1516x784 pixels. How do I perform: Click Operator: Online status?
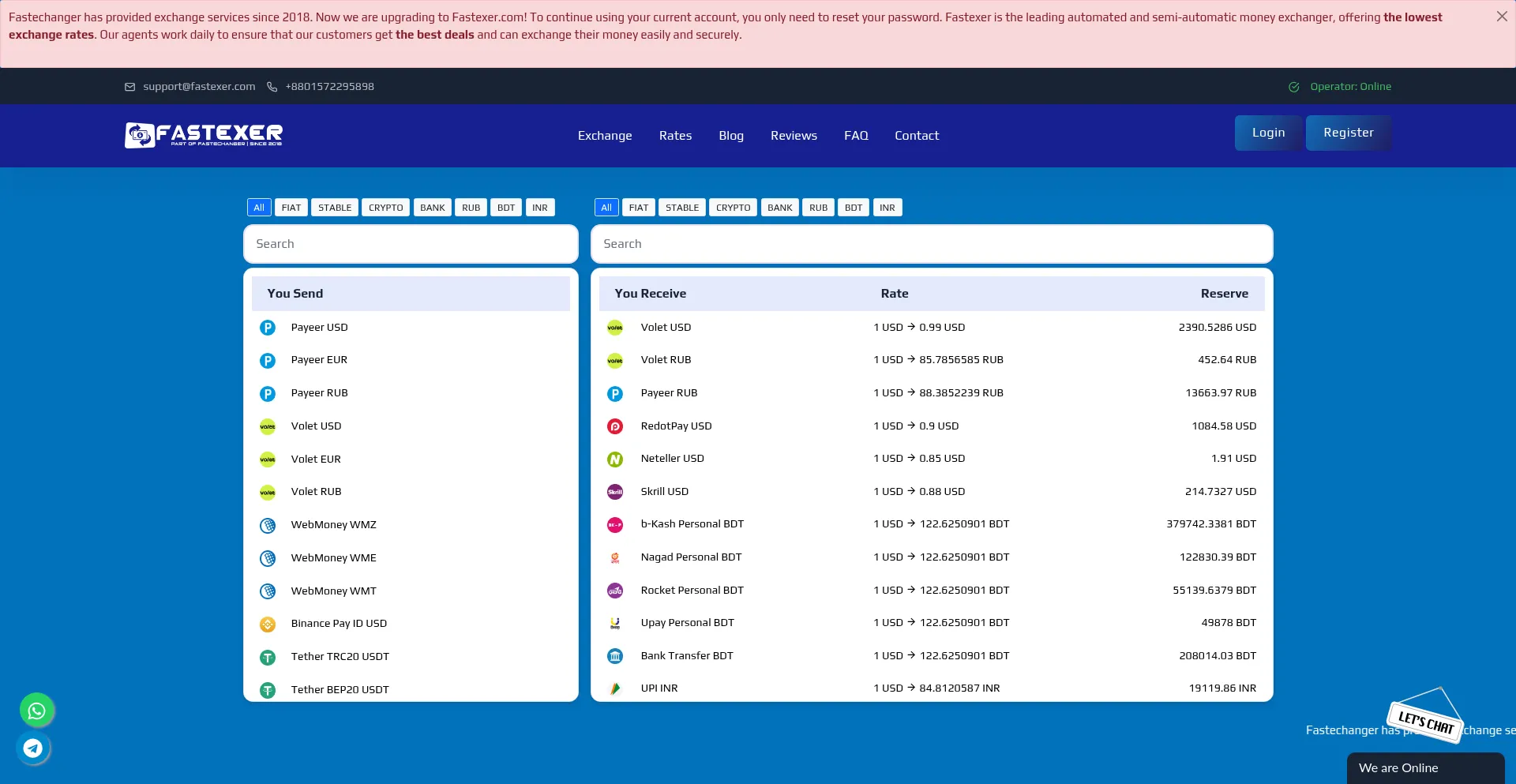click(1340, 87)
